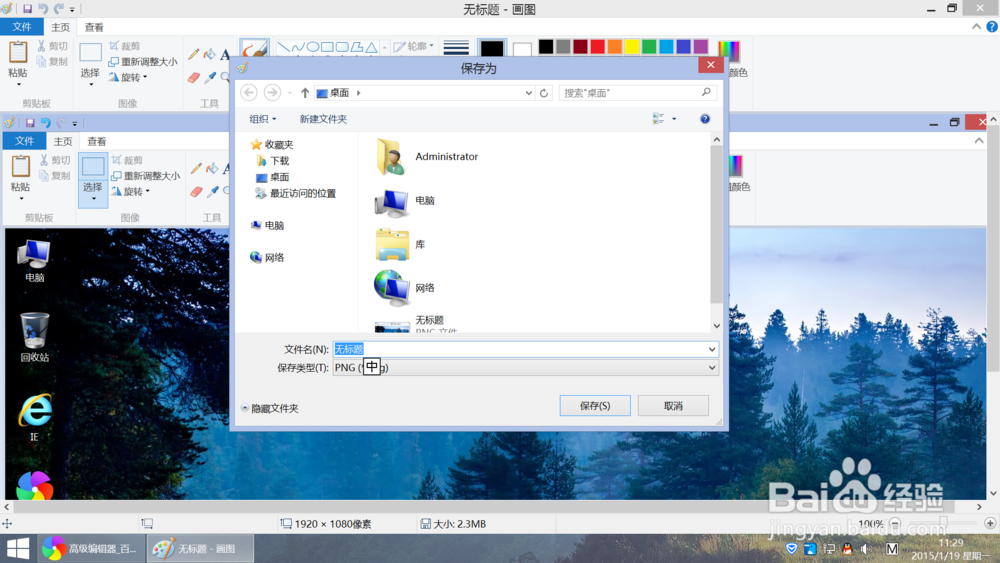Open the 文件 menu in the top ribbon
This screenshot has width=1000, height=563.
(x=22, y=27)
